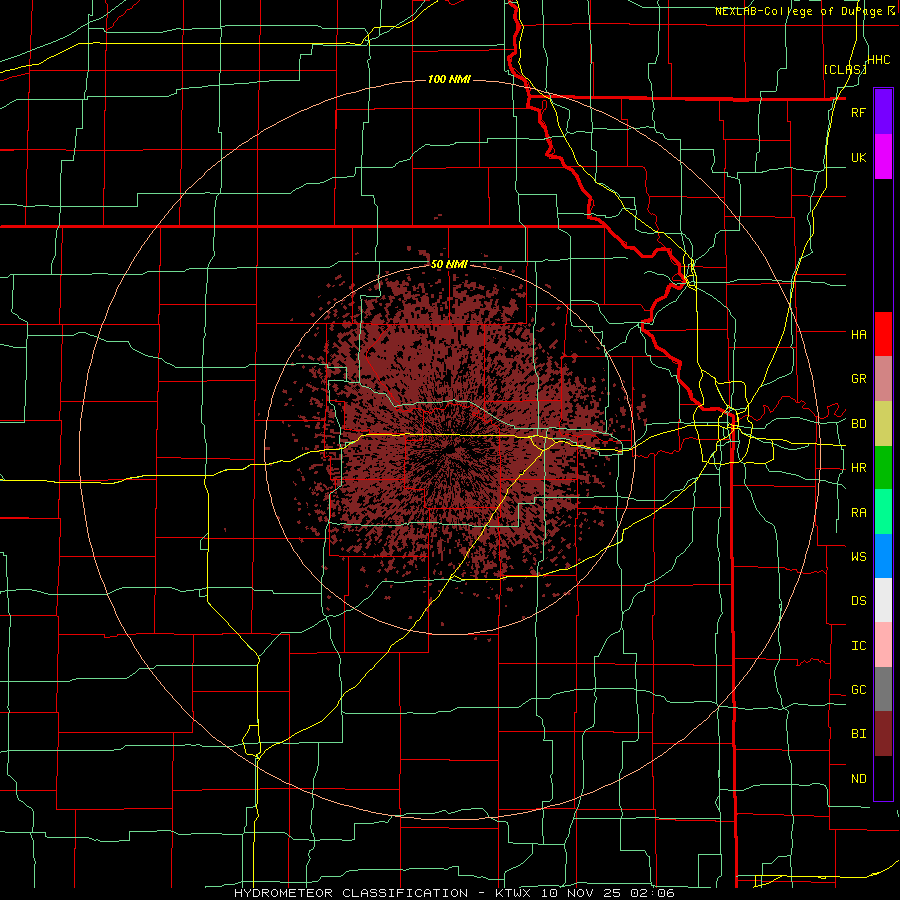This screenshot has width=900, height=900.
Task: Click the 50 NMI range ring label
Action: (x=449, y=264)
